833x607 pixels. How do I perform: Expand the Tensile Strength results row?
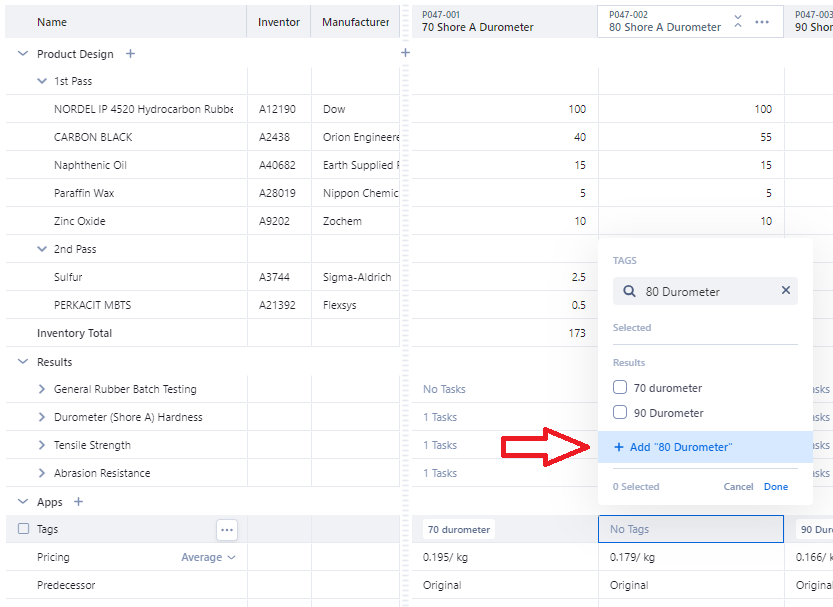click(42, 445)
